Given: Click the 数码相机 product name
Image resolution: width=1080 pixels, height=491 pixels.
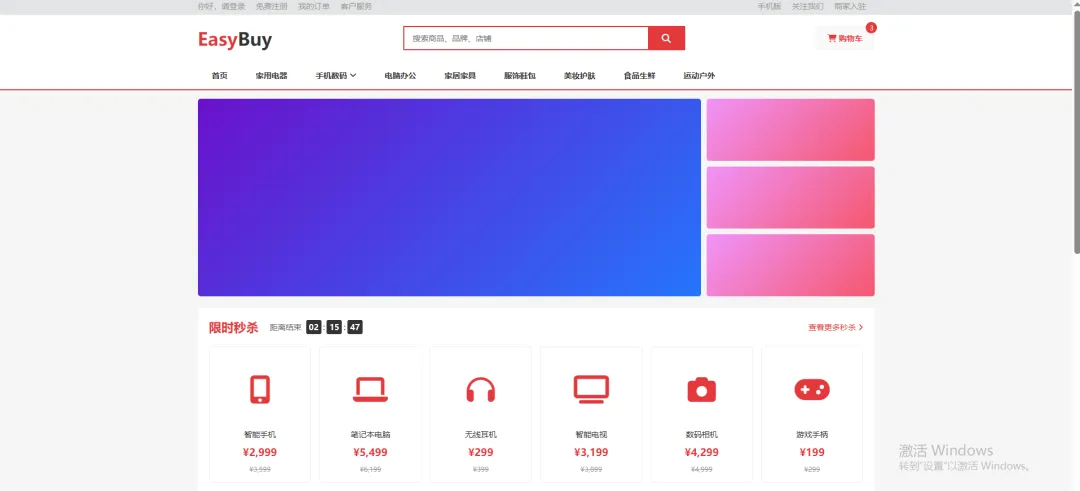Looking at the screenshot, I should 702,435.
